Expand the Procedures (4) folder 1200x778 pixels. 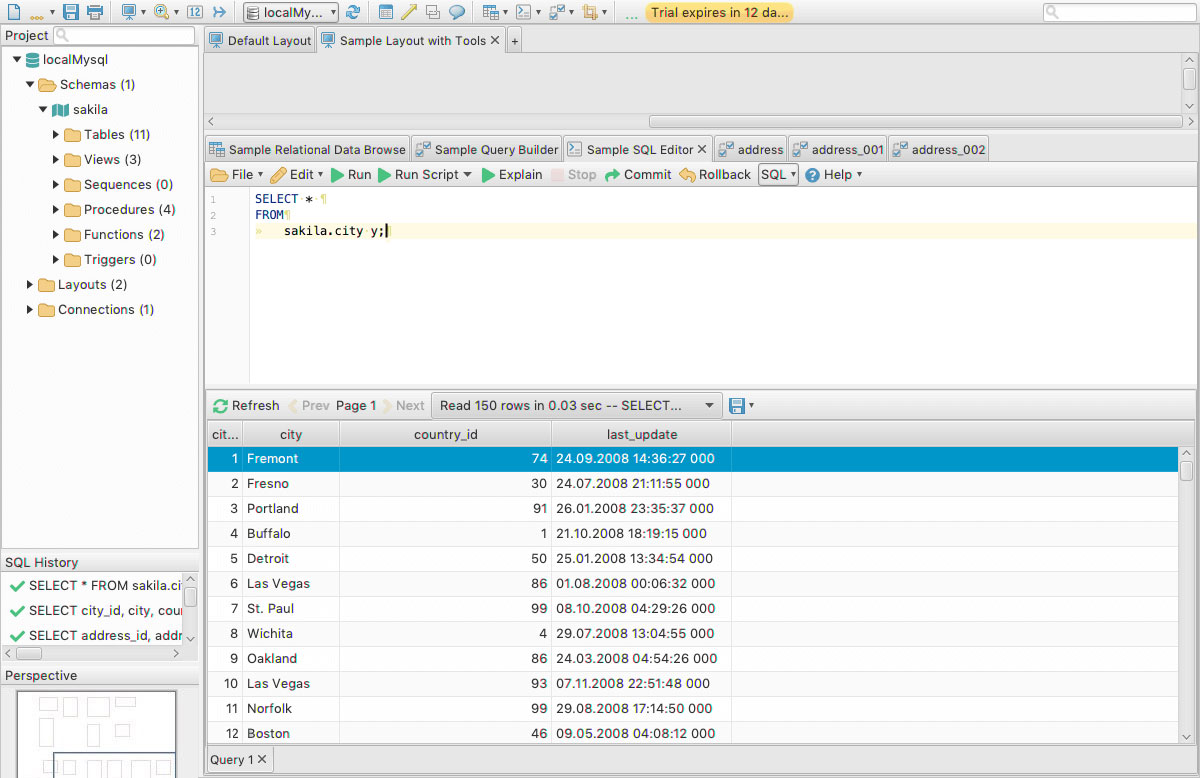coord(56,210)
